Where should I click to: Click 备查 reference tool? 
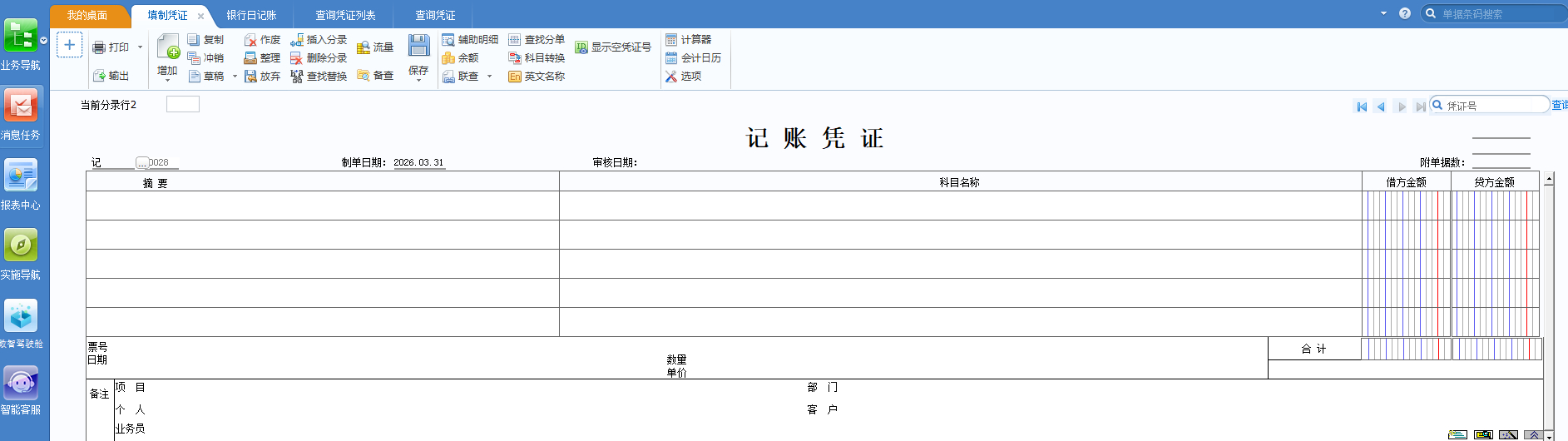[375, 75]
